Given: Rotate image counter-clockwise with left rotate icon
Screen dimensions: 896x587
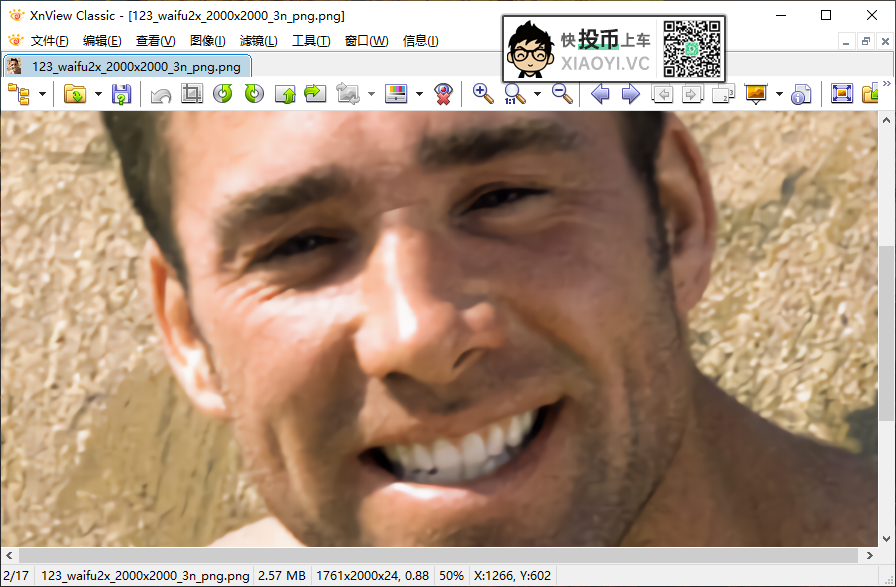Looking at the screenshot, I should coord(223,93).
